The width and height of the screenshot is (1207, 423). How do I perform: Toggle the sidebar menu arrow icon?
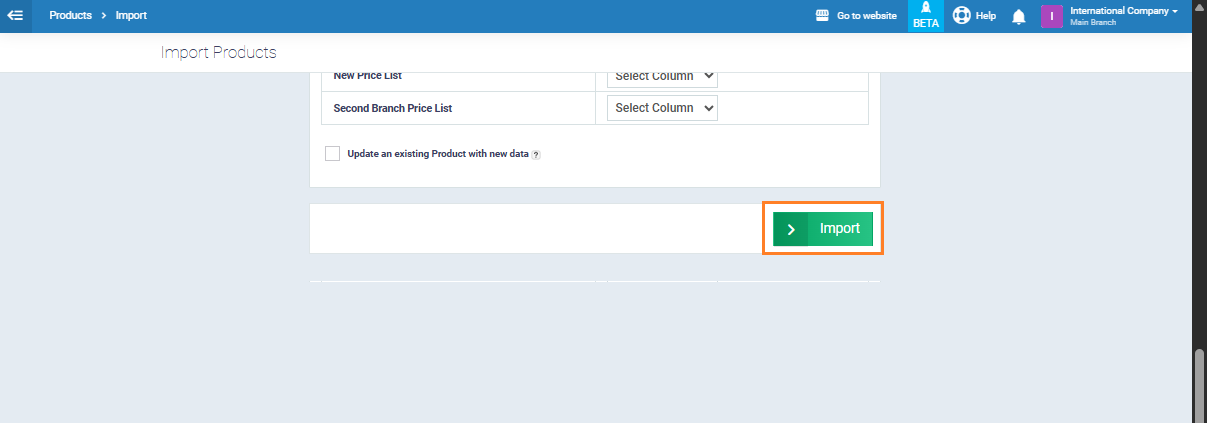pyautogui.click(x=15, y=16)
